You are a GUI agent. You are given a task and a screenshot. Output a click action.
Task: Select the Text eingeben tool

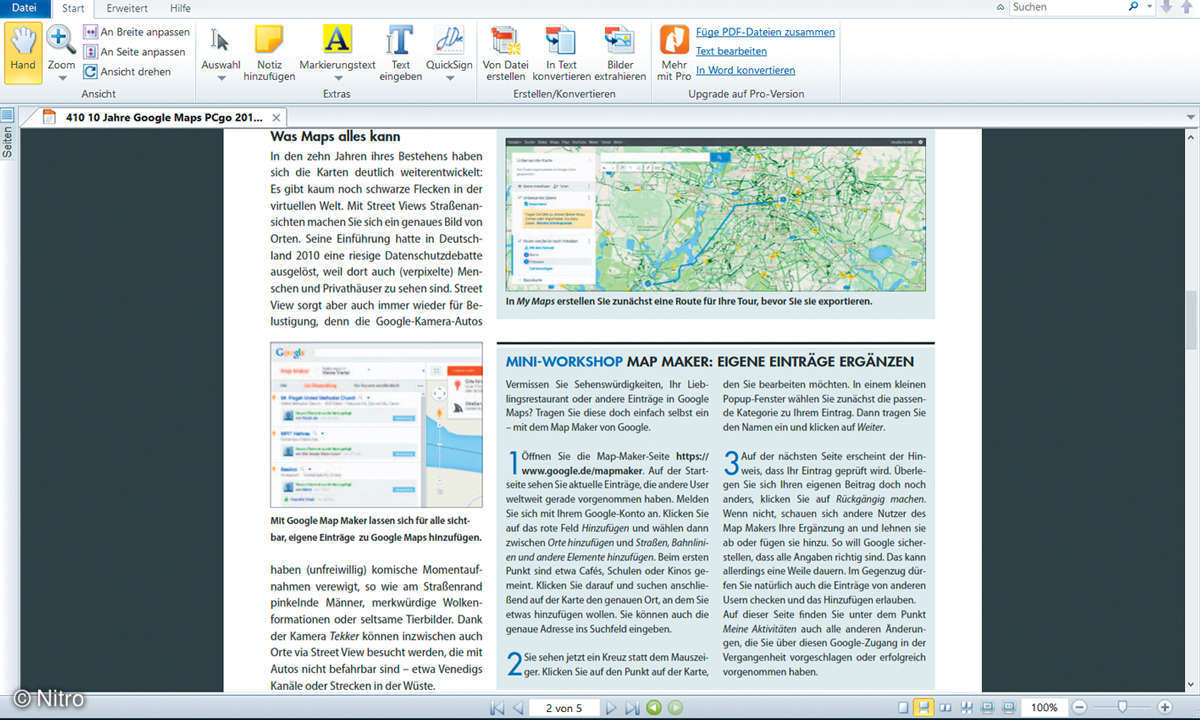(x=400, y=53)
